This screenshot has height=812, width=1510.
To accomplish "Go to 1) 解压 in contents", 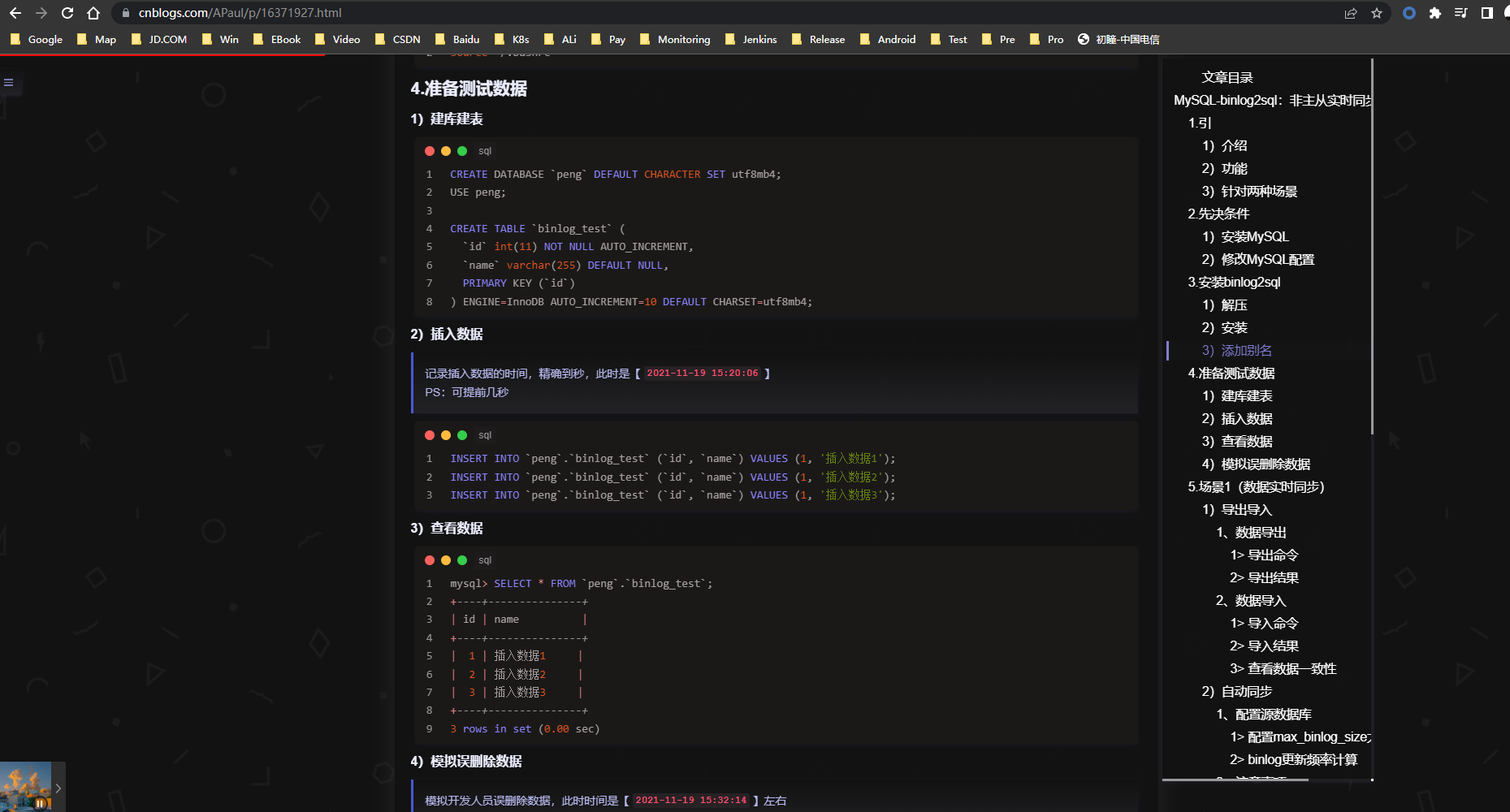I will (1225, 304).
